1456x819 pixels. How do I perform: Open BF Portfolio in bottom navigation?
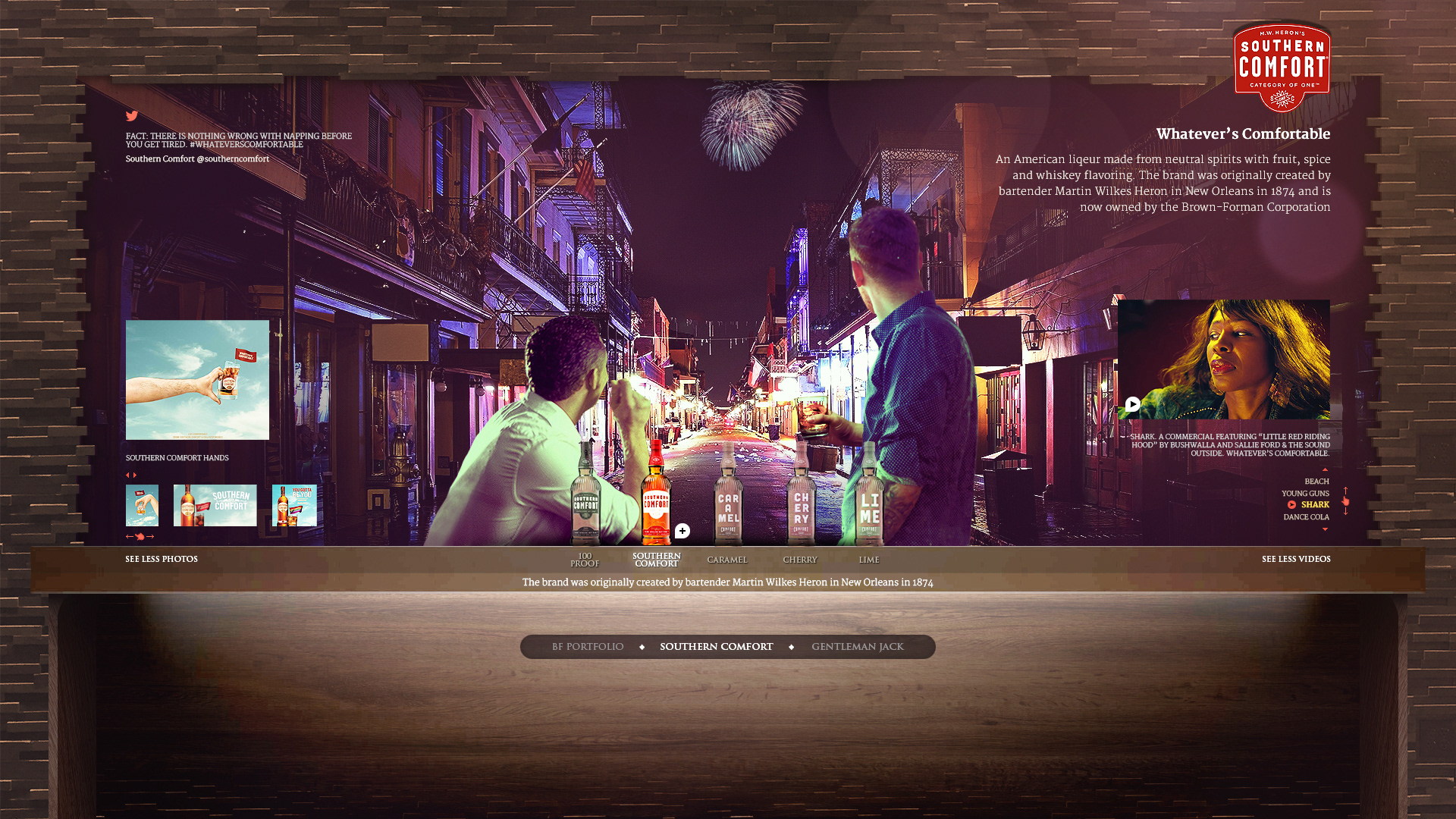pos(588,647)
